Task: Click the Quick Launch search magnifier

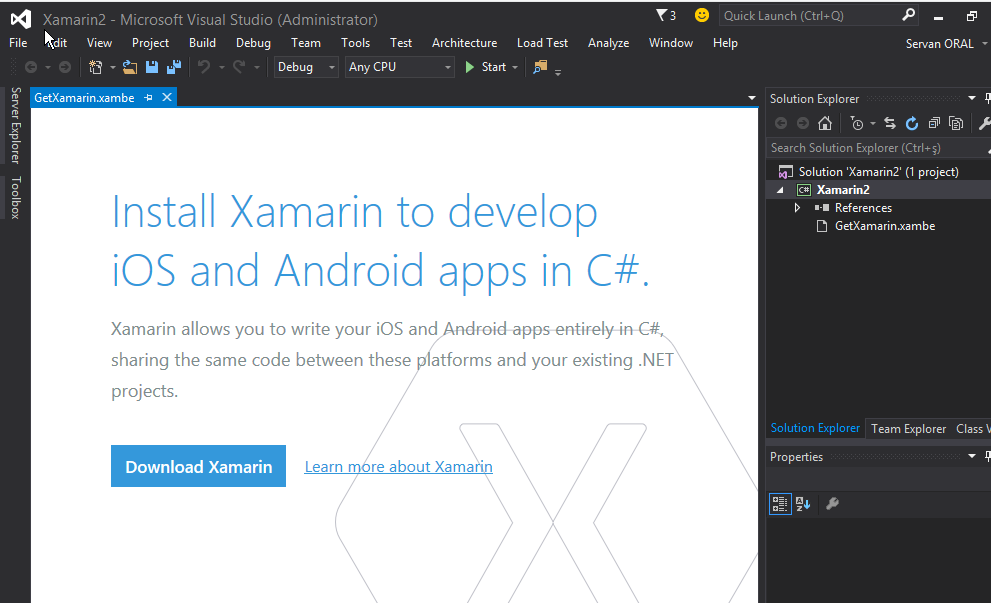Action: click(x=908, y=15)
